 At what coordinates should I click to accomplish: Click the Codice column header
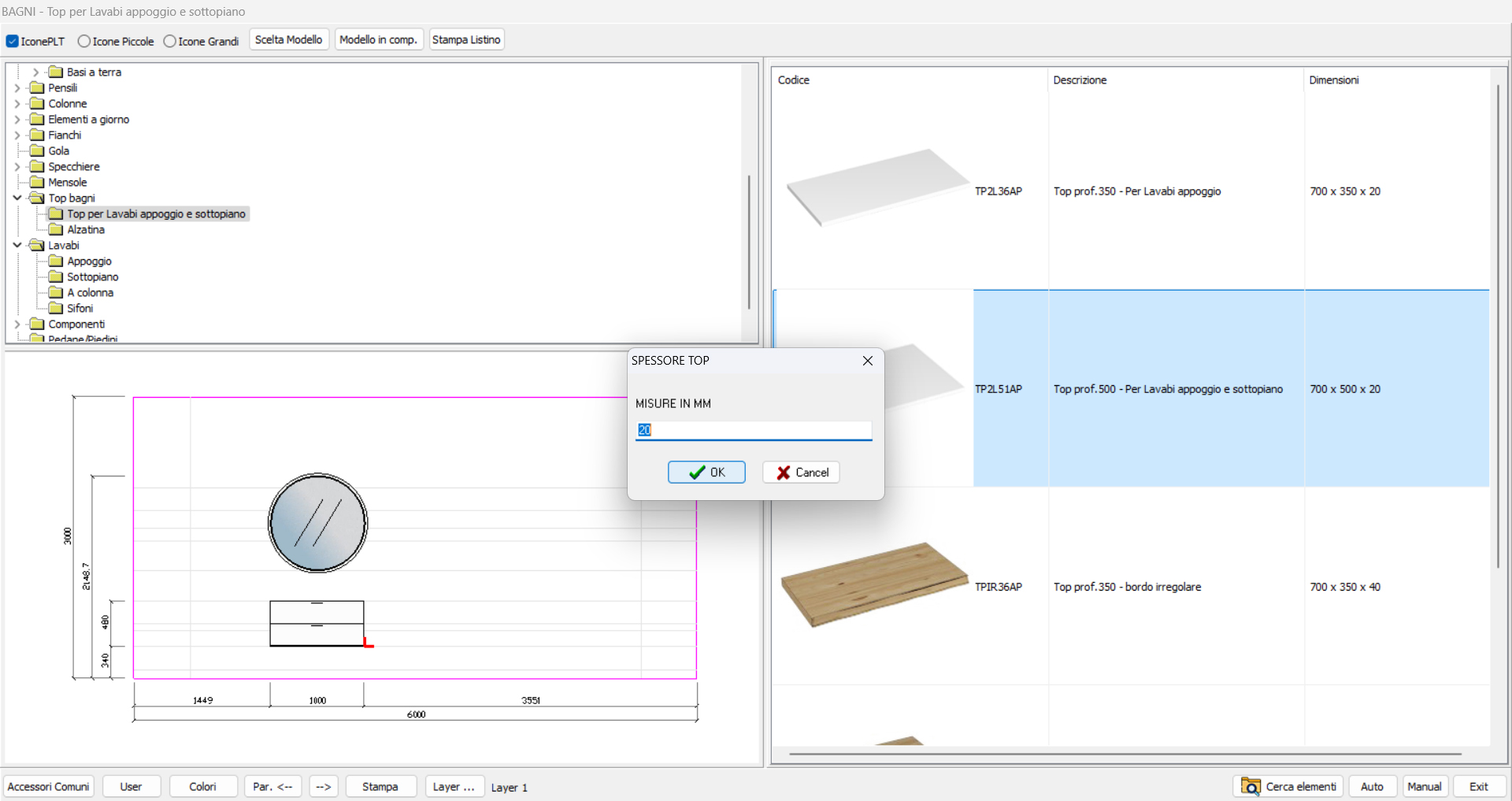point(793,80)
